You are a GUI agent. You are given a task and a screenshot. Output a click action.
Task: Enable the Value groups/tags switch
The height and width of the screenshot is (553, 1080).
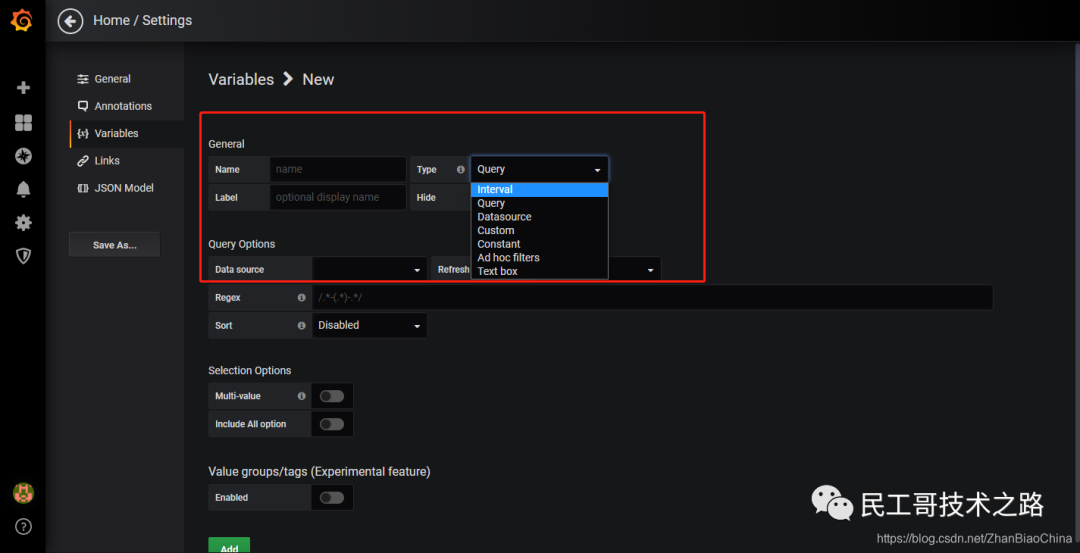[332, 497]
